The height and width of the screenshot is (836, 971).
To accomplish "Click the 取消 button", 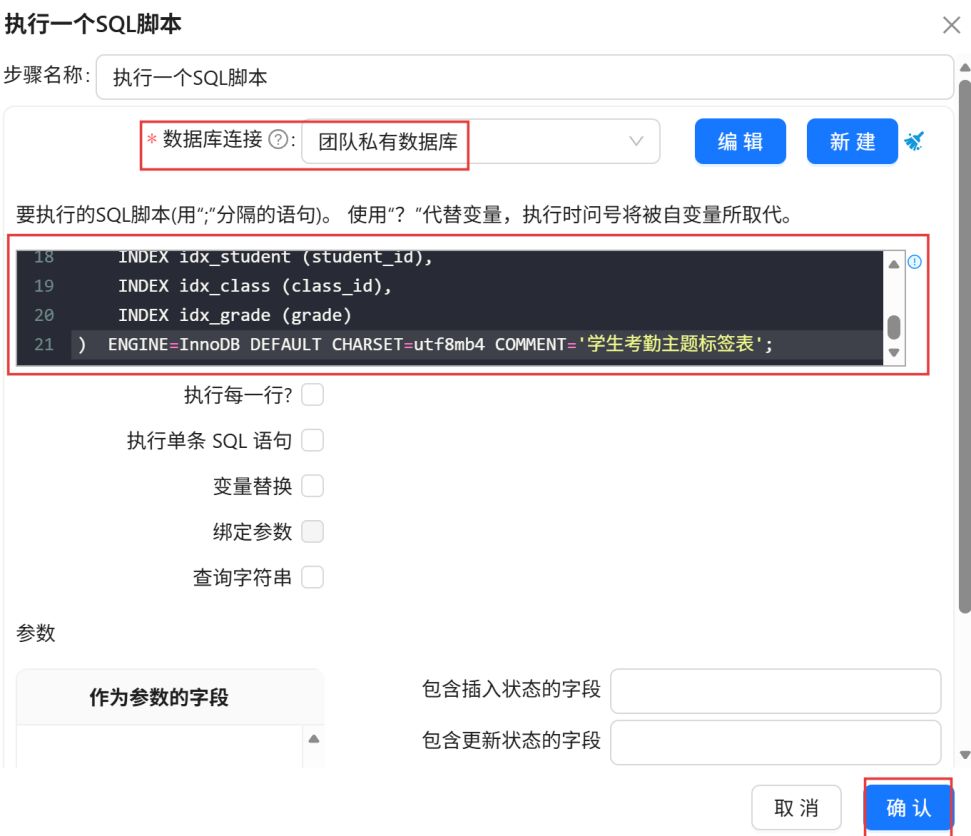I will click(796, 808).
